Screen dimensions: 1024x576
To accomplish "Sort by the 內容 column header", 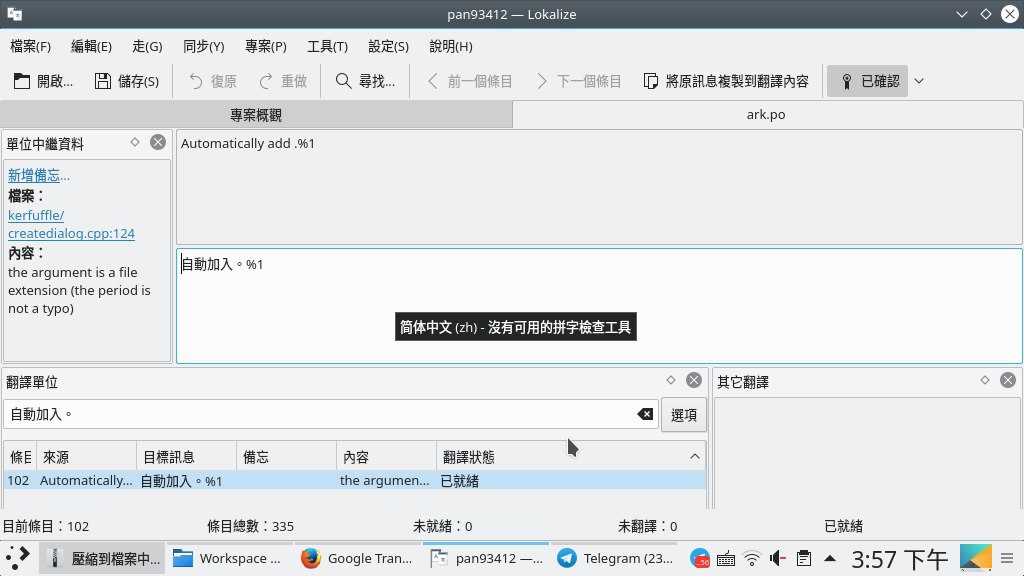I will coord(386,457).
